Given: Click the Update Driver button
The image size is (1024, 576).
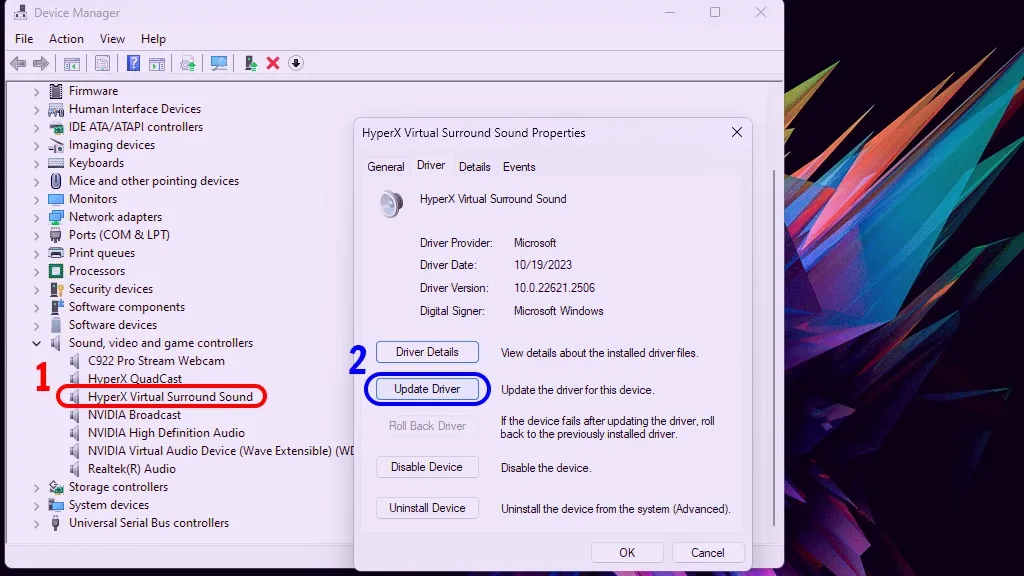Looking at the screenshot, I should (427, 389).
